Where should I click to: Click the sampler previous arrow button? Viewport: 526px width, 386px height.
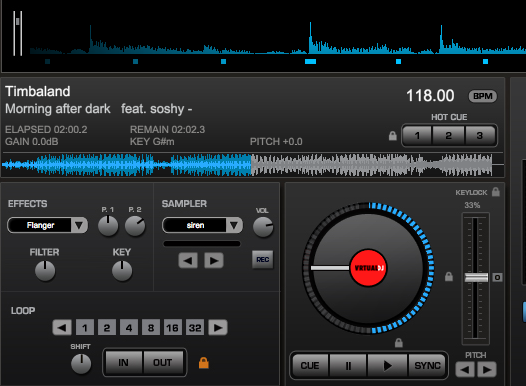click(x=188, y=261)
